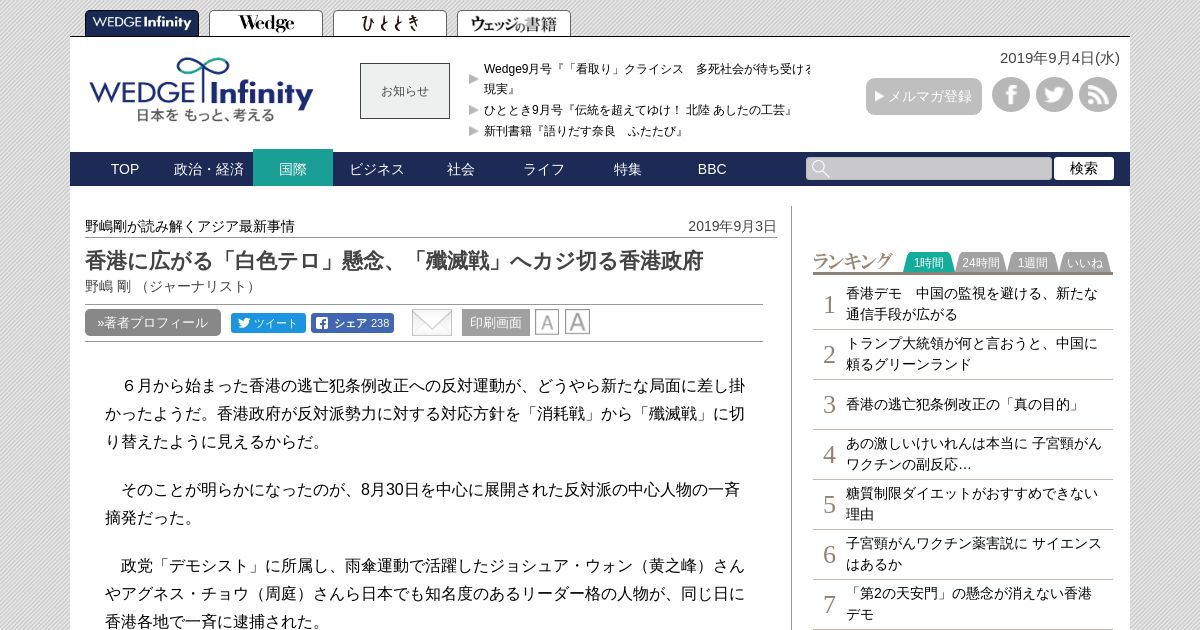Switch to the ウェッジの書籍 tab
Image resolution: width=1200 pixels, height=630 pixels.
[x=514, y=23]
